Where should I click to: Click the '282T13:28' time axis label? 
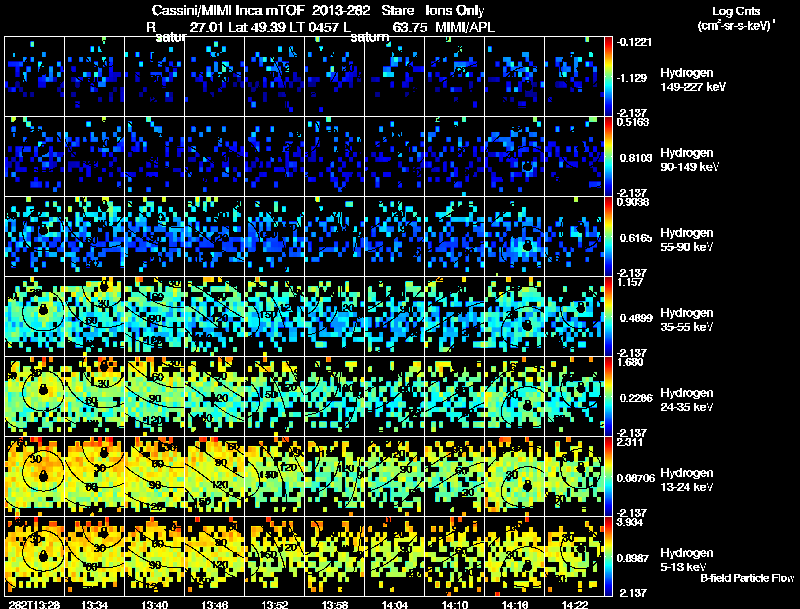tap(34, 604)
